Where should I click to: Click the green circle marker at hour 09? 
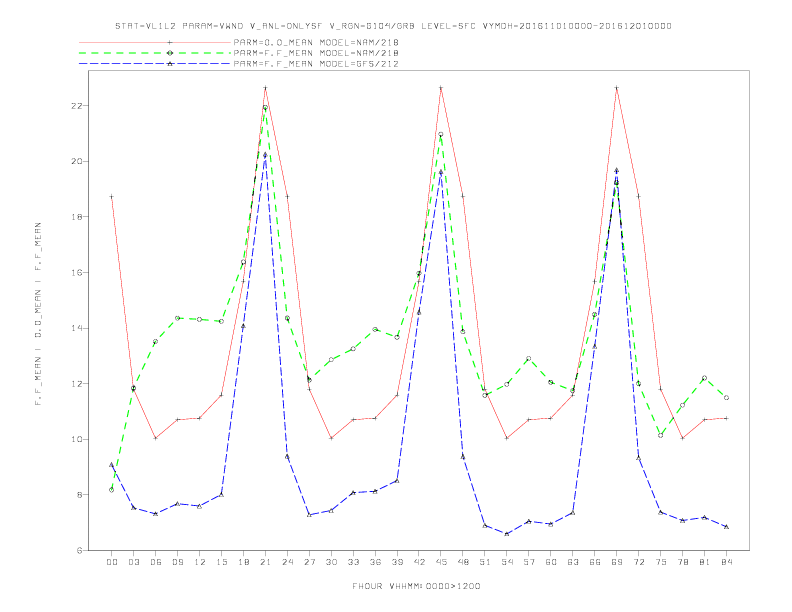point(177,318)
